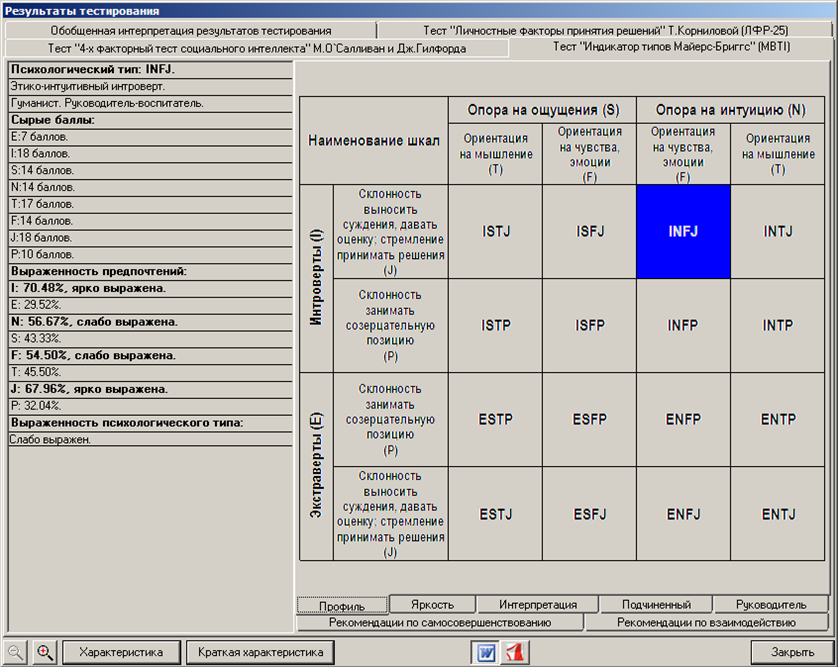
Task: Click the ENTP cell in the table
Action: (x=778, y=420)
